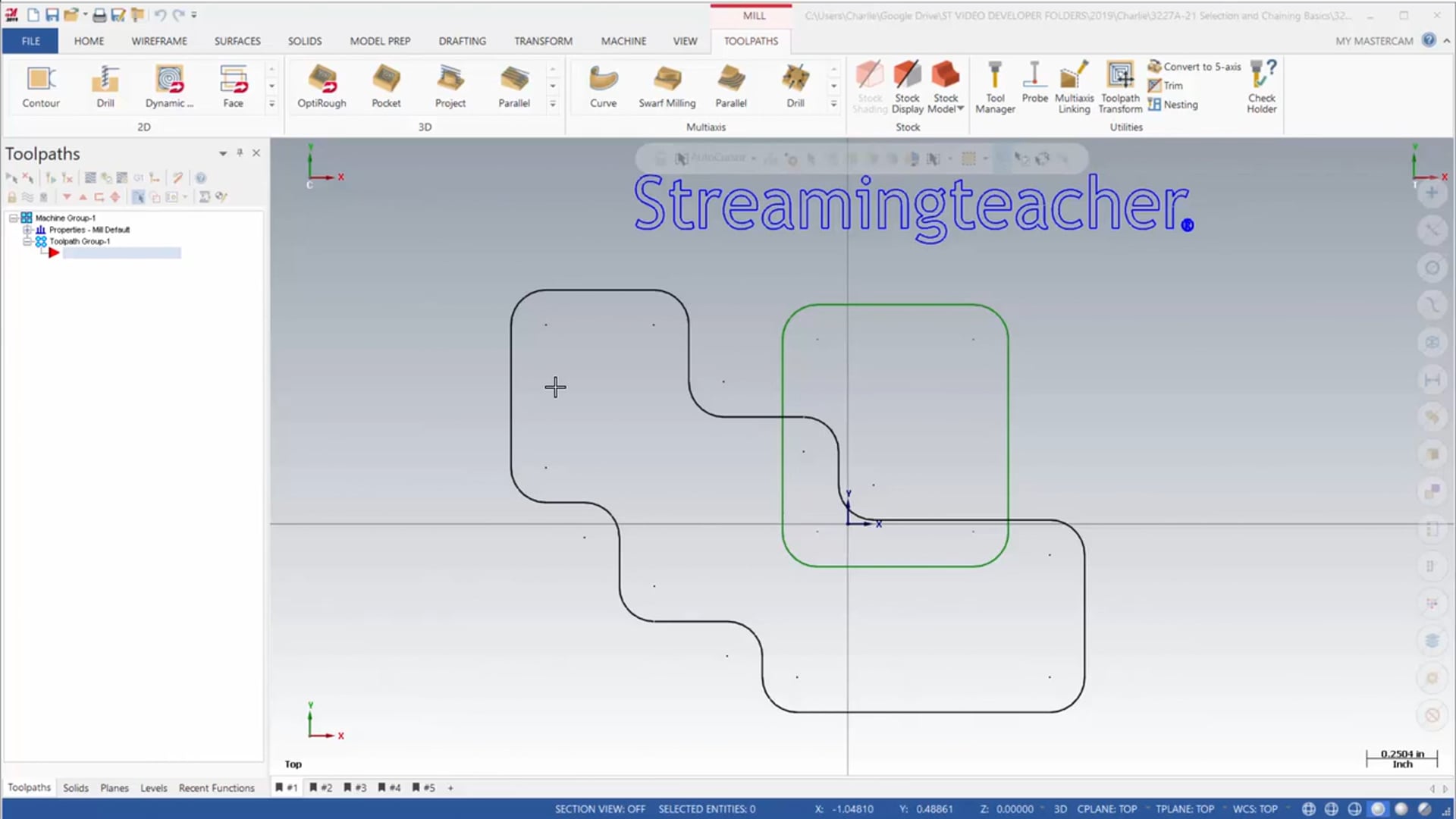Viewport: 1456px width, 819px height.
Task: Click the WCS: TOP status entry
Action: click(1255, 809)
